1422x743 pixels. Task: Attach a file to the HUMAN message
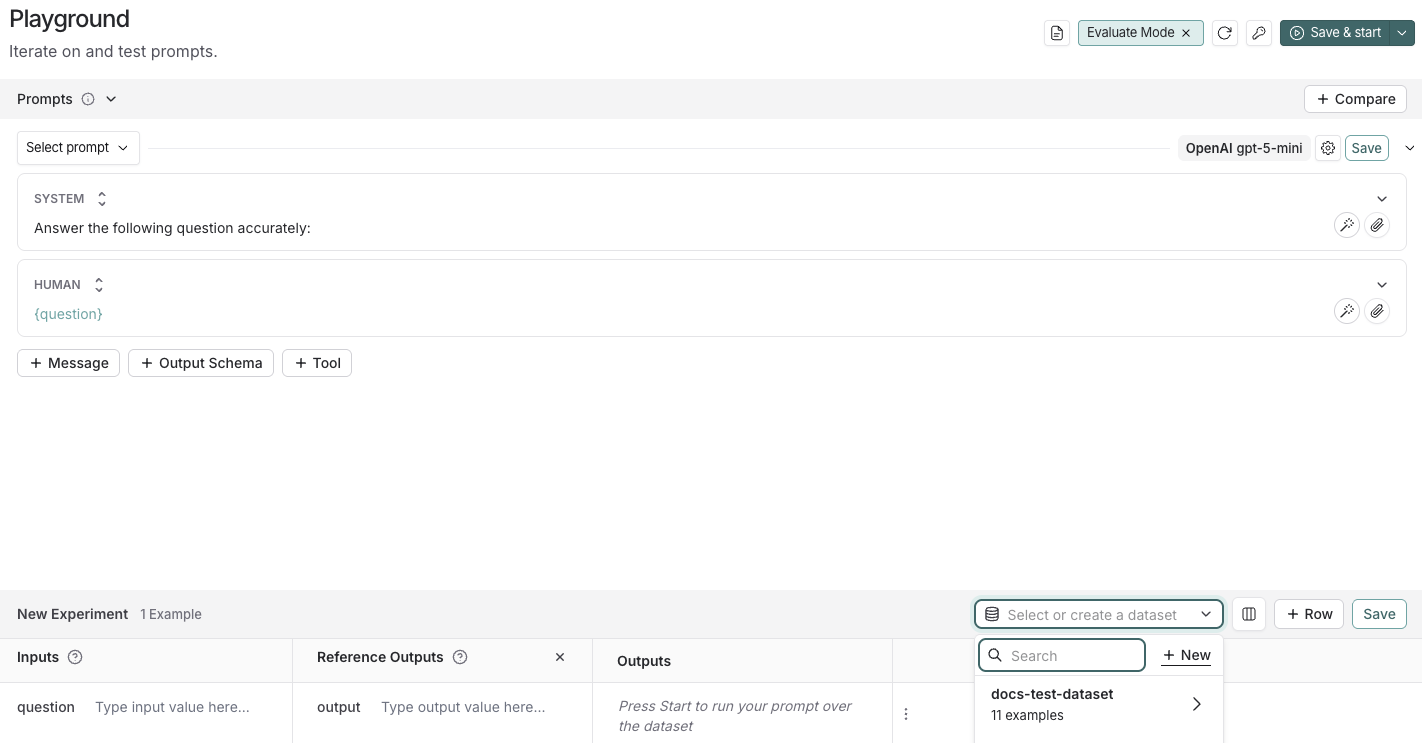(1377, 311)
